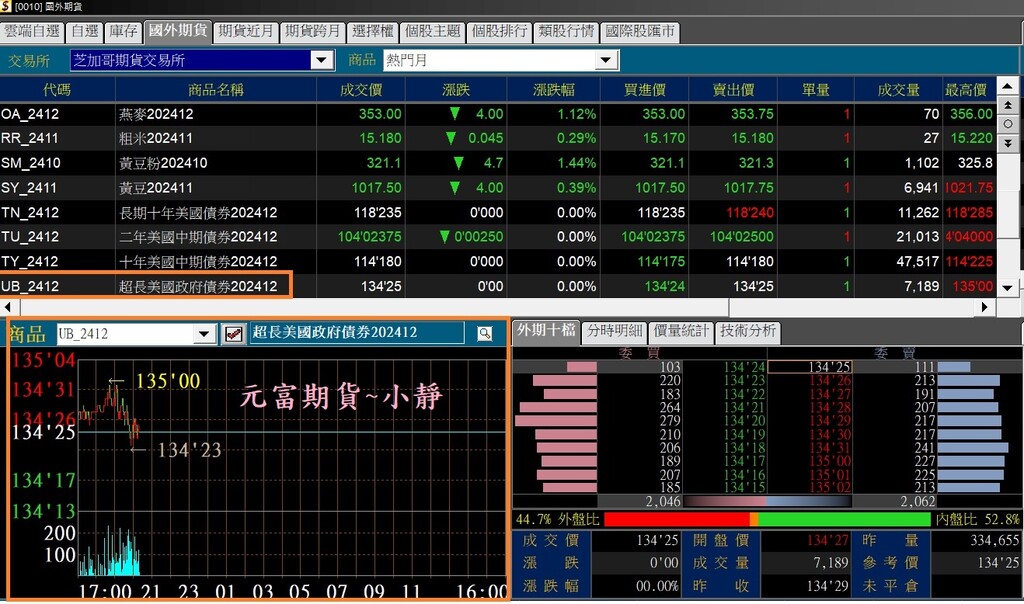This screenshot has width=1024, height=604.
Task: Open the 國際股匯市 tab
Action: click(639, 31)
